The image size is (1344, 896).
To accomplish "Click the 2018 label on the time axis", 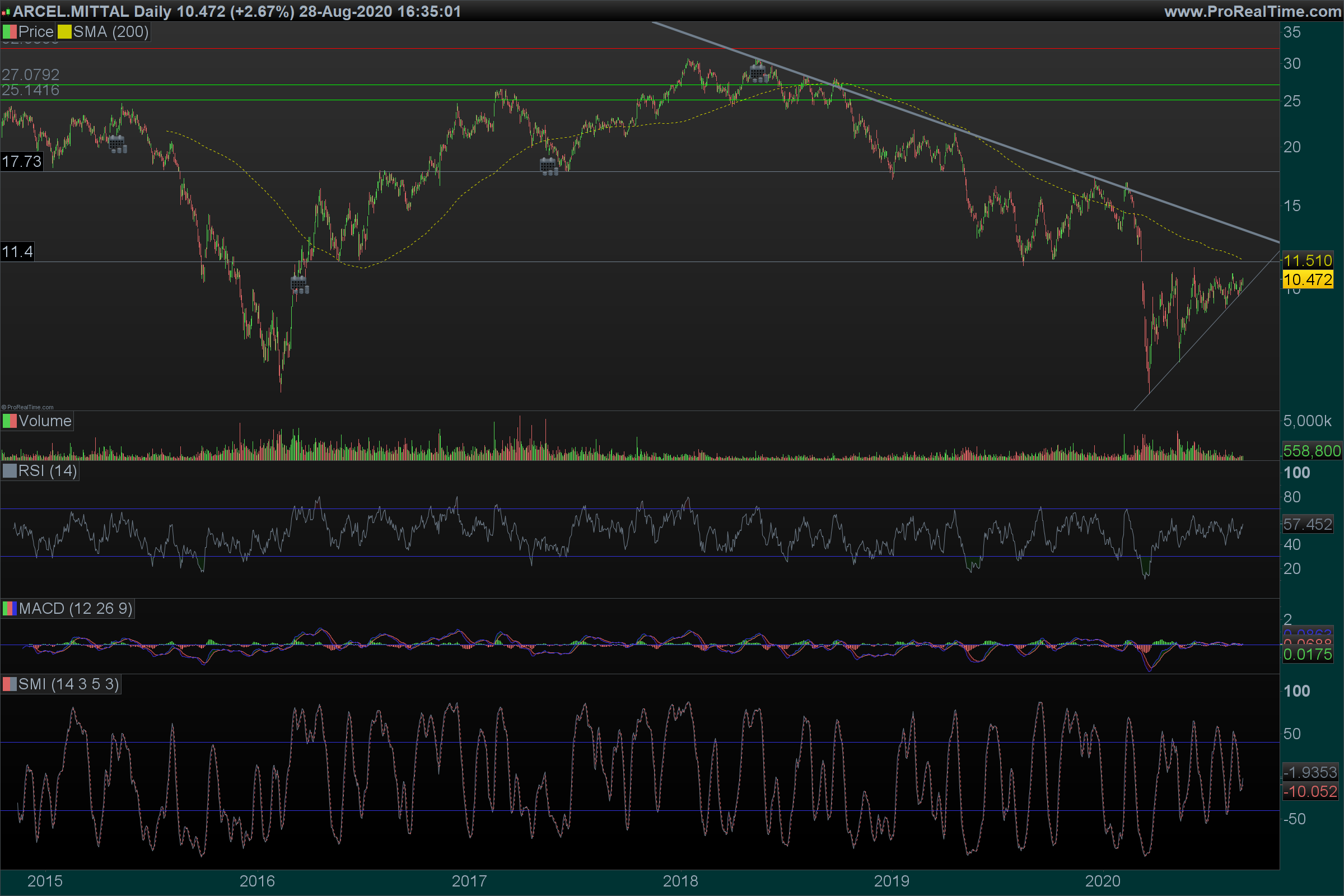I will 680,881.
